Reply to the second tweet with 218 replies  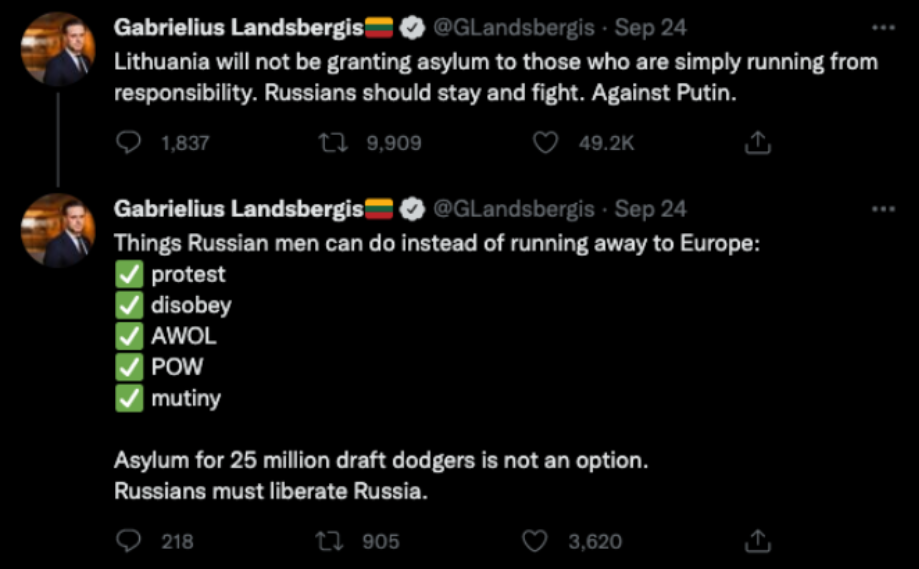tap(129, 541)
